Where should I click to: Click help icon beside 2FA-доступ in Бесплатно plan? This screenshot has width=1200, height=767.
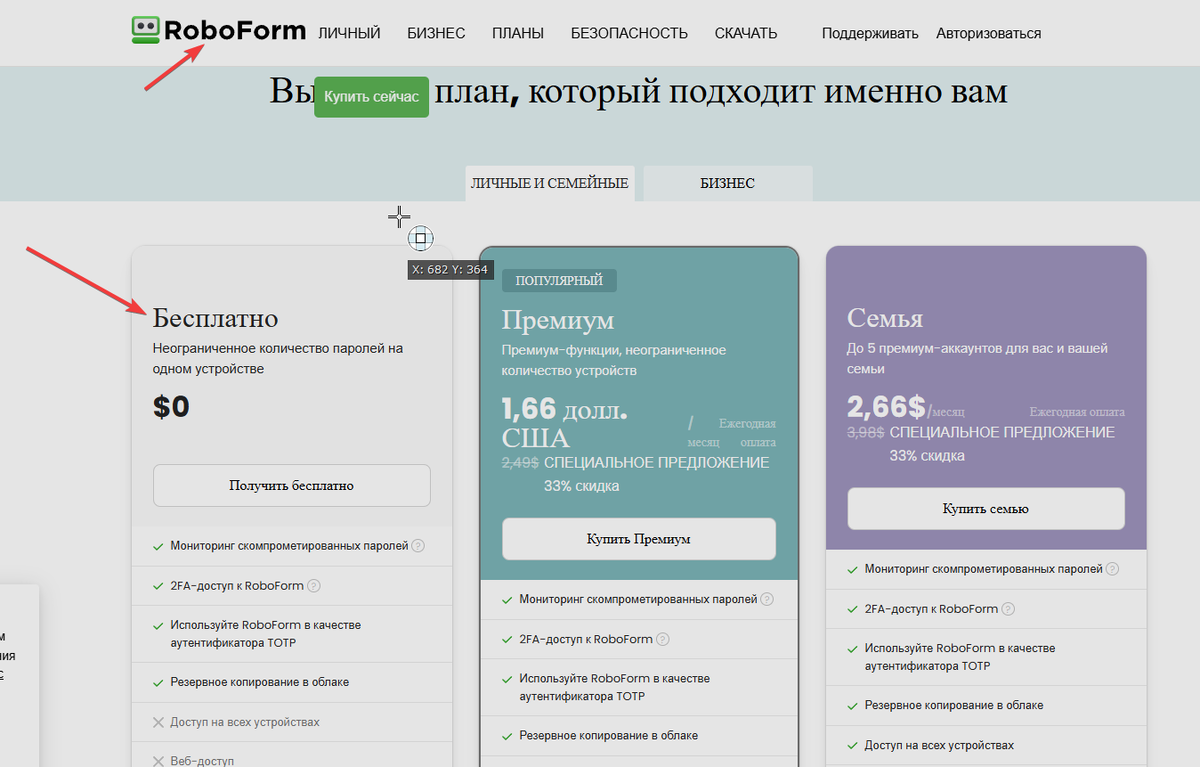(x=314, y=586)
